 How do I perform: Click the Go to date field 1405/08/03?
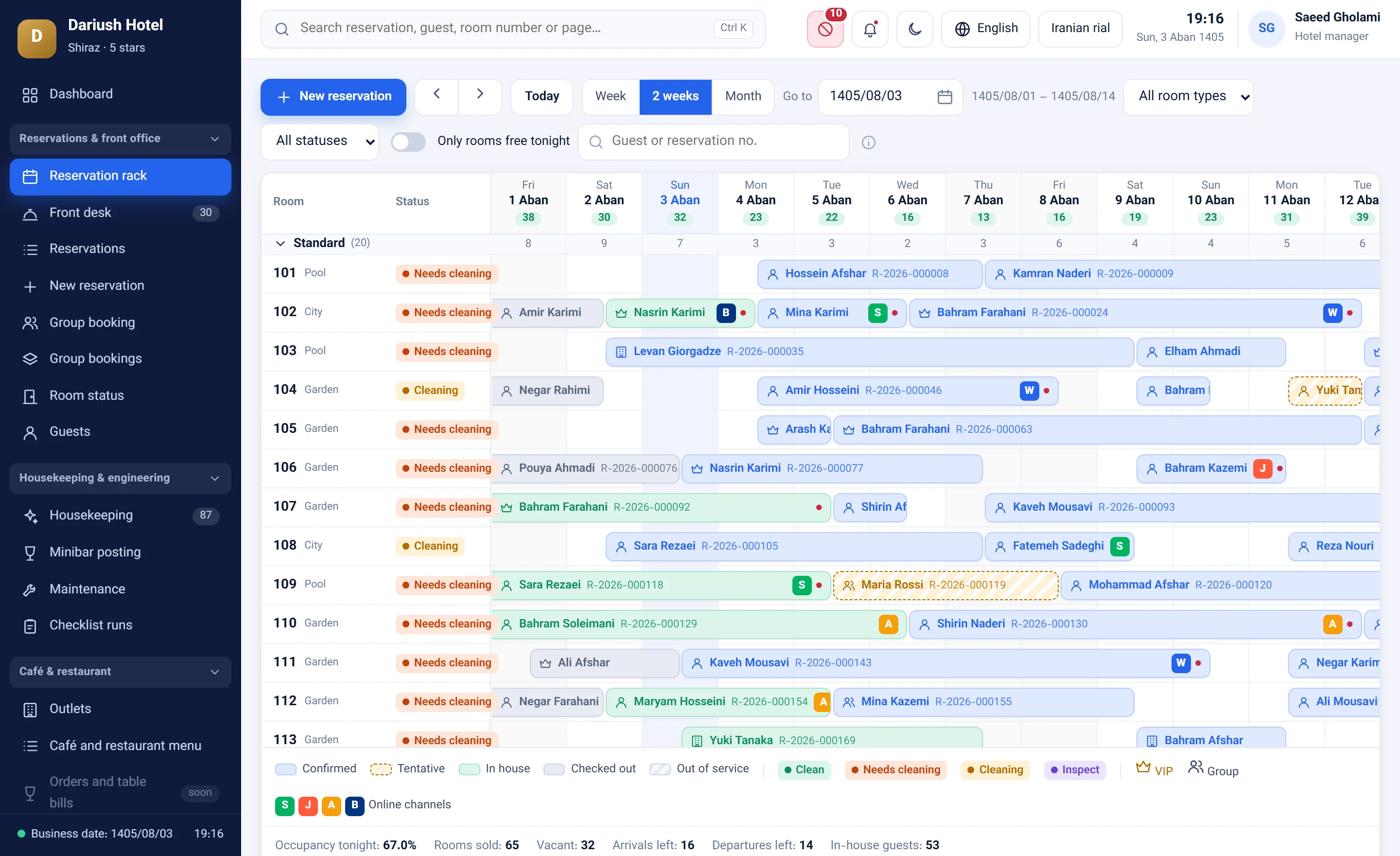[x=890, y=97]
